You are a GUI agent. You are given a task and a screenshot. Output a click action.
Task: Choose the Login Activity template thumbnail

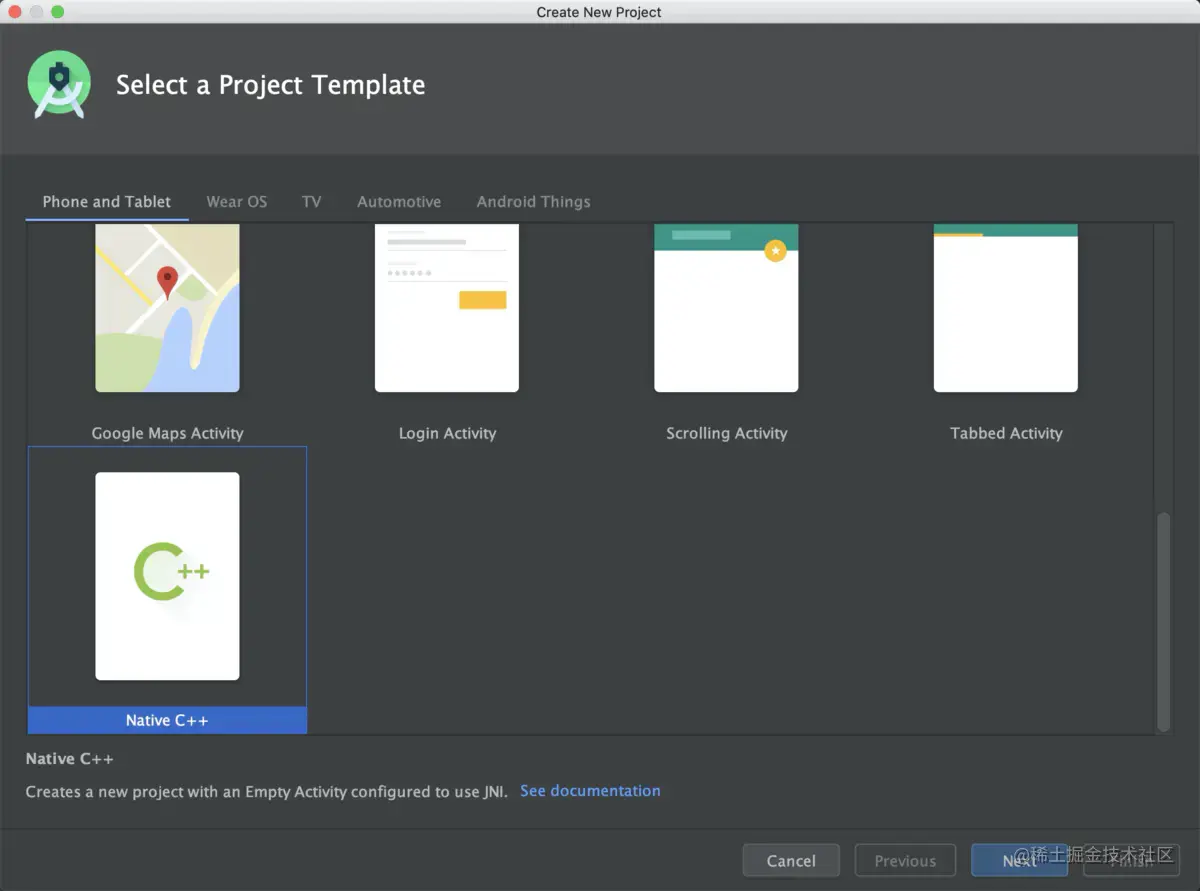(x=446, y=307)
